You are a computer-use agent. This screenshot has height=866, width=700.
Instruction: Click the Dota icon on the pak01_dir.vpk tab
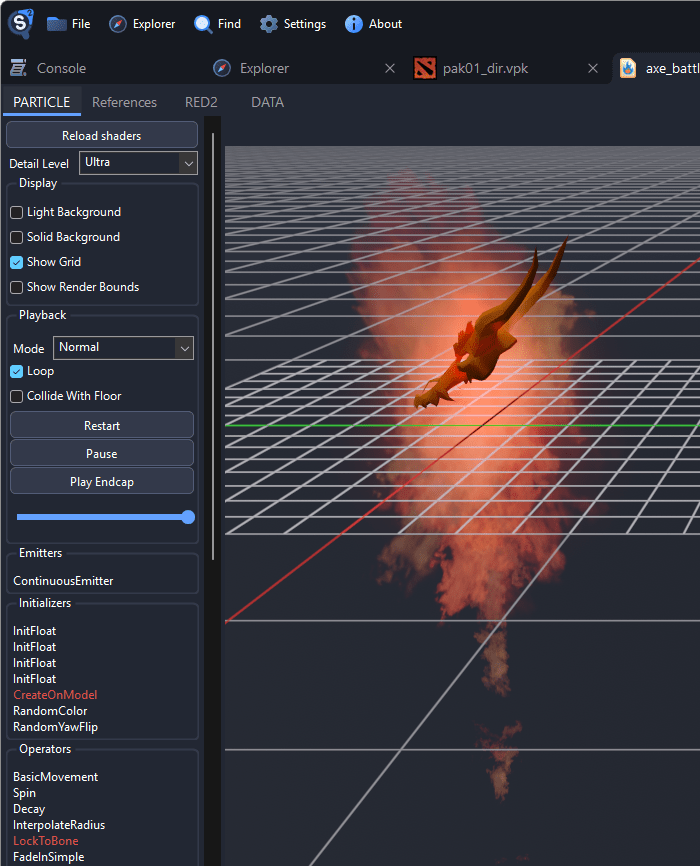tap(425, 68)
